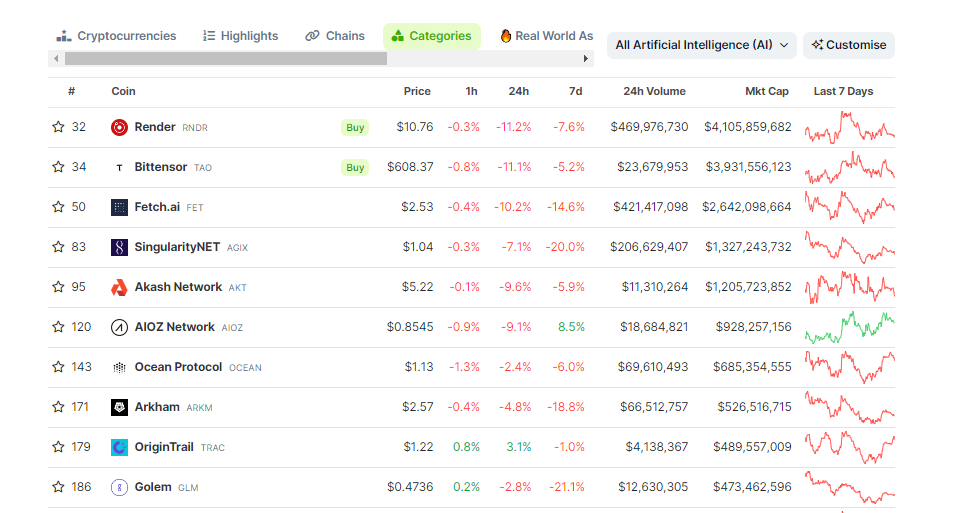Star the AIOZ Network coin

tap(58, 327)
